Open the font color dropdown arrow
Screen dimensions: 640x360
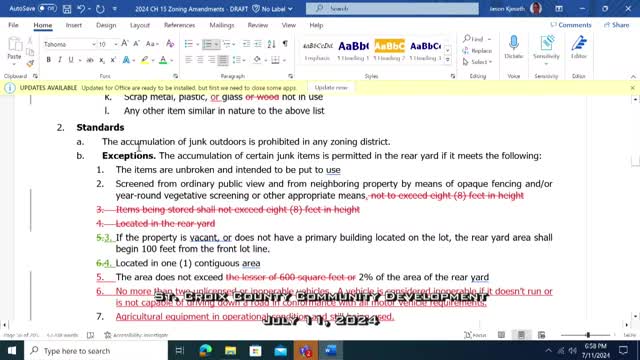pos(171,60)
